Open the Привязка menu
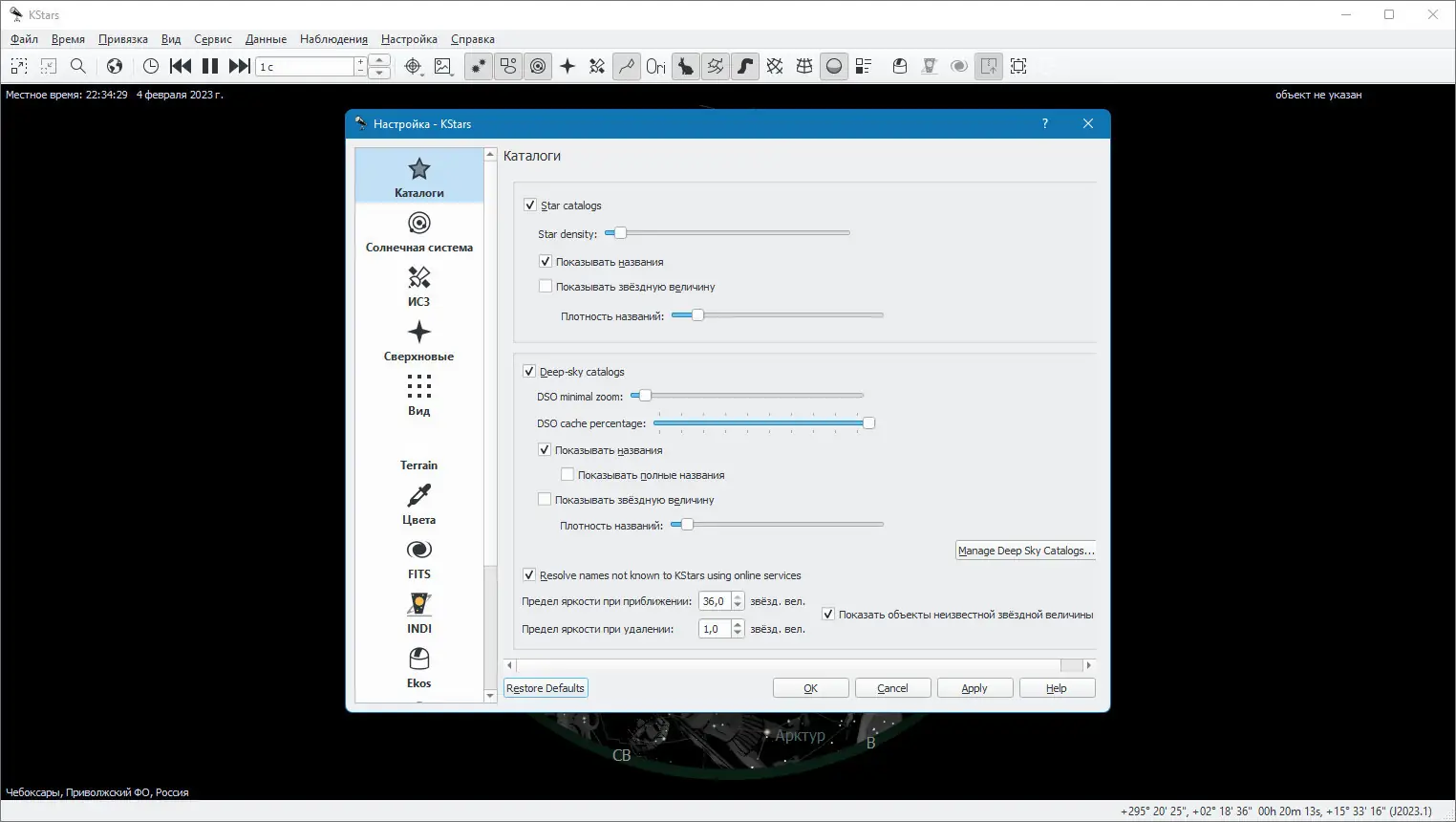 pos(123,39)
